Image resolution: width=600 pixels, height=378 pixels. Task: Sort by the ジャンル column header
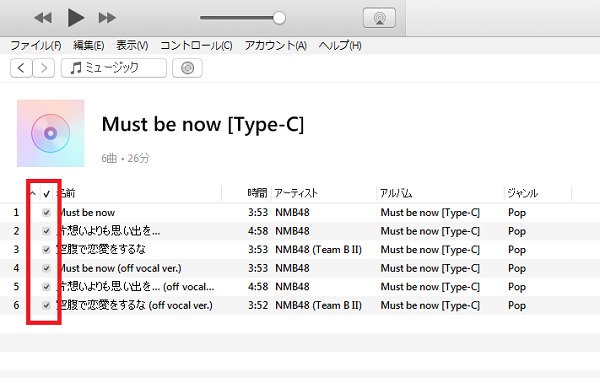(522, 193)
